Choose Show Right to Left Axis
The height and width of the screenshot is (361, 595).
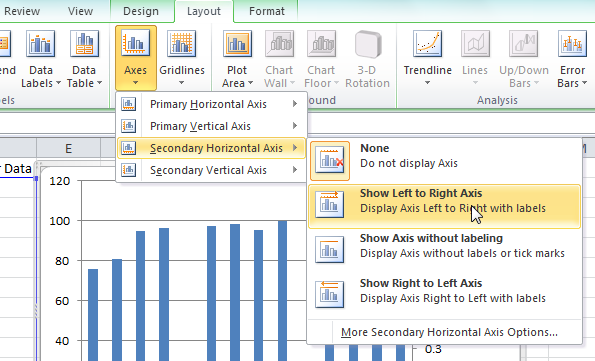[x=444, y=294]
